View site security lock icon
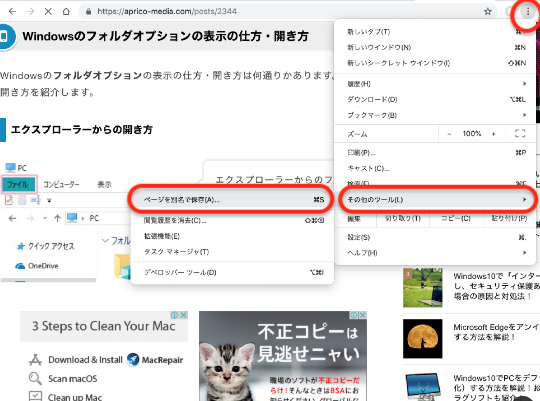The width and height of the screenshot is (540, 401). [x=89, y=11]
